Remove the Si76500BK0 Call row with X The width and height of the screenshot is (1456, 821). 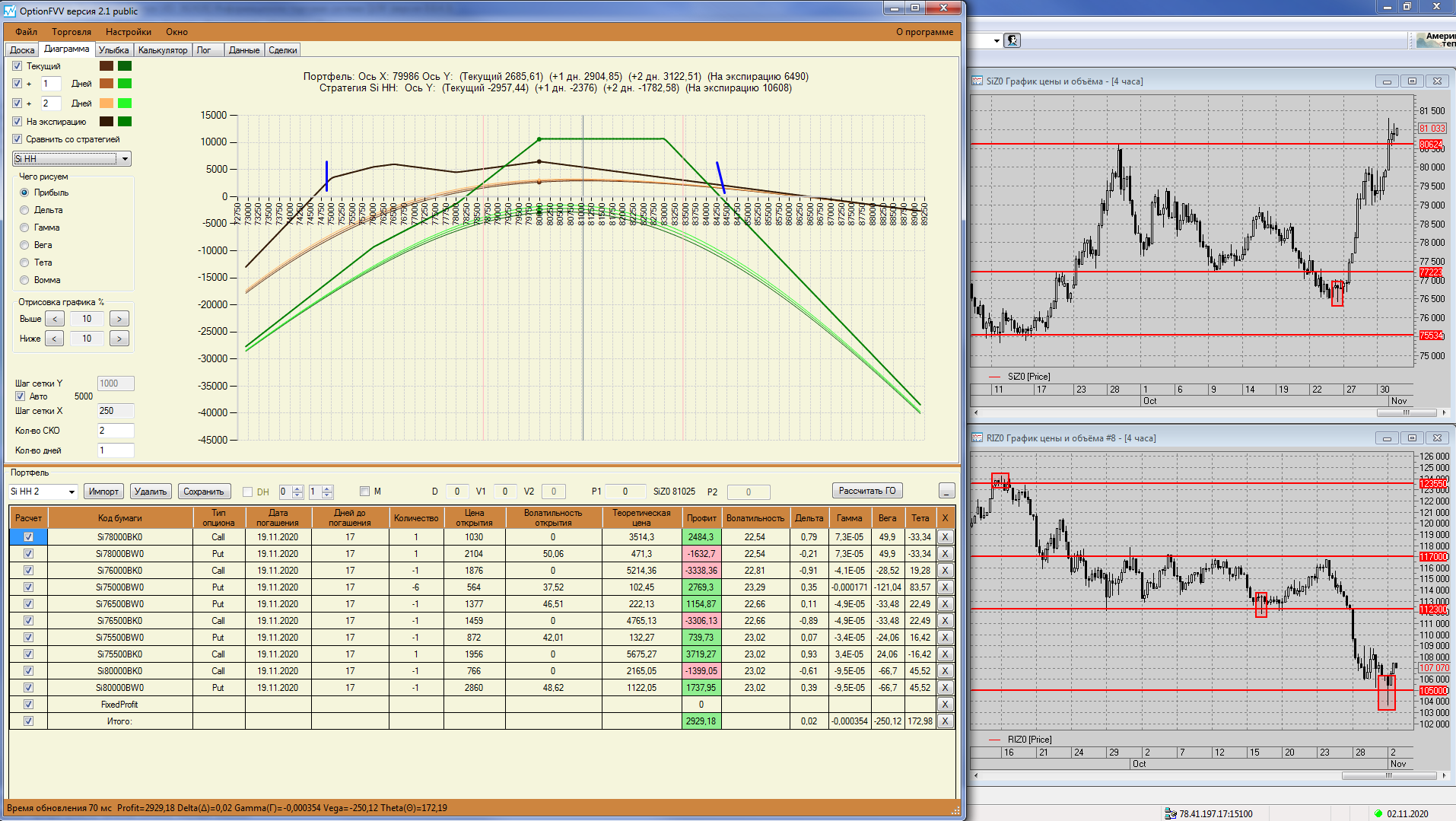pyautogui.click(x=945, y=621)
